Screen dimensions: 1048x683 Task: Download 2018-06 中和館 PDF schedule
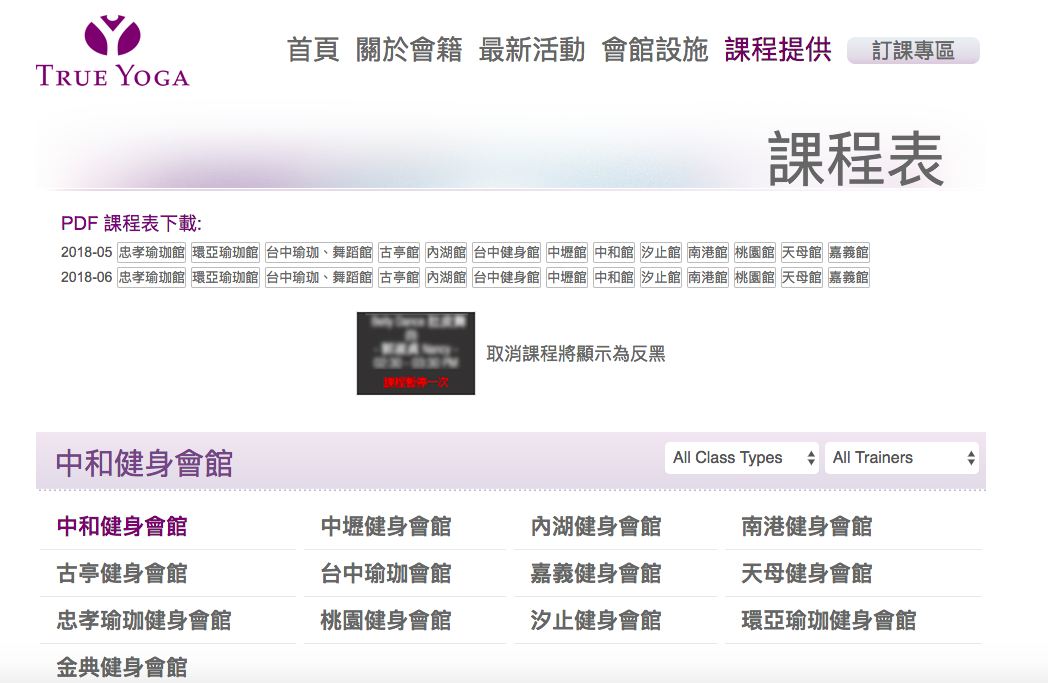tap(614, 277)
